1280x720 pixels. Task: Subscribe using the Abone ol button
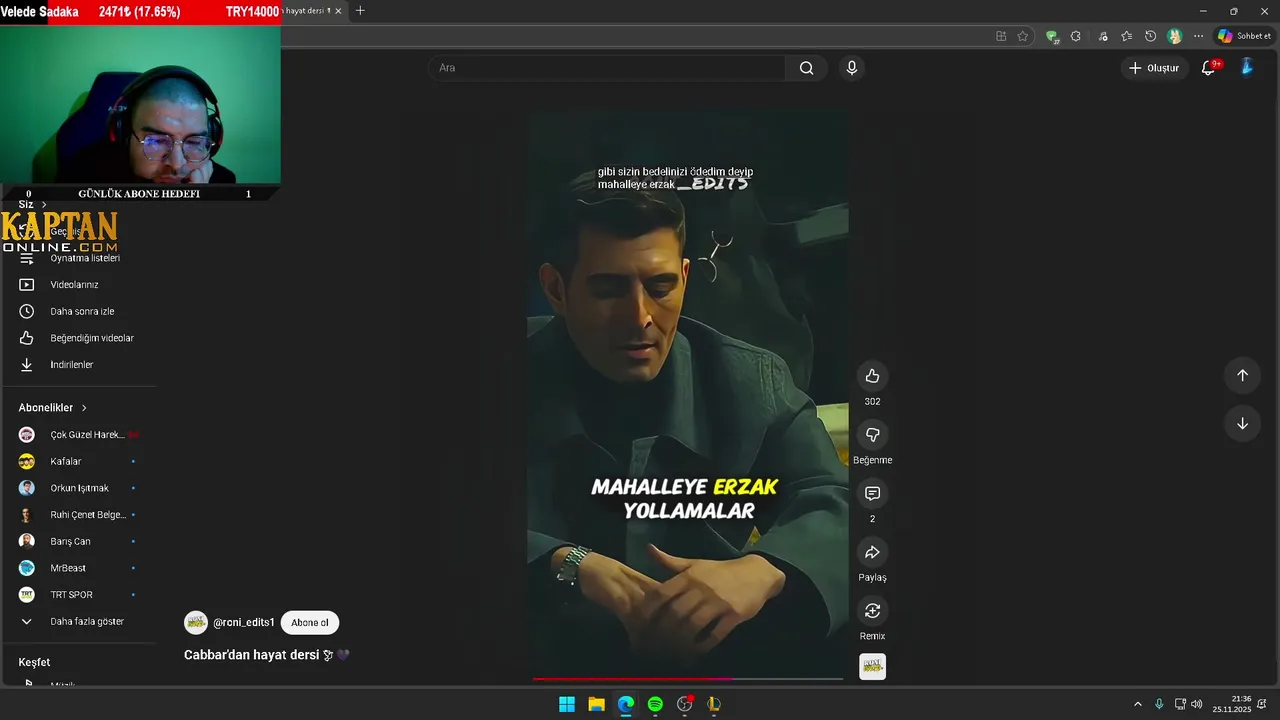(310, 622)
